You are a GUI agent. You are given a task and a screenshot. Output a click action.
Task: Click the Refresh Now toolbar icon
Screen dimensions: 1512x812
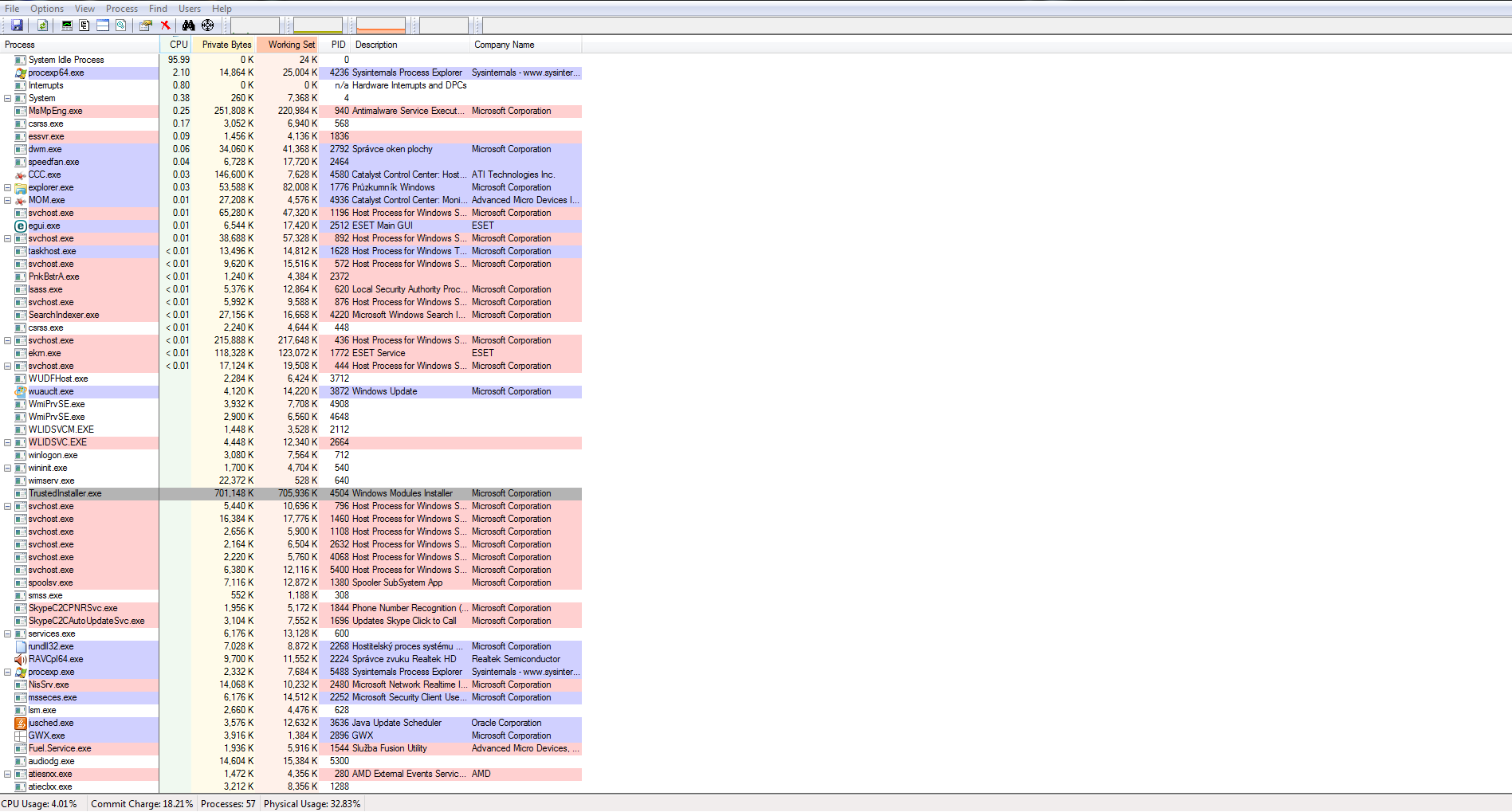coord(43,25)
